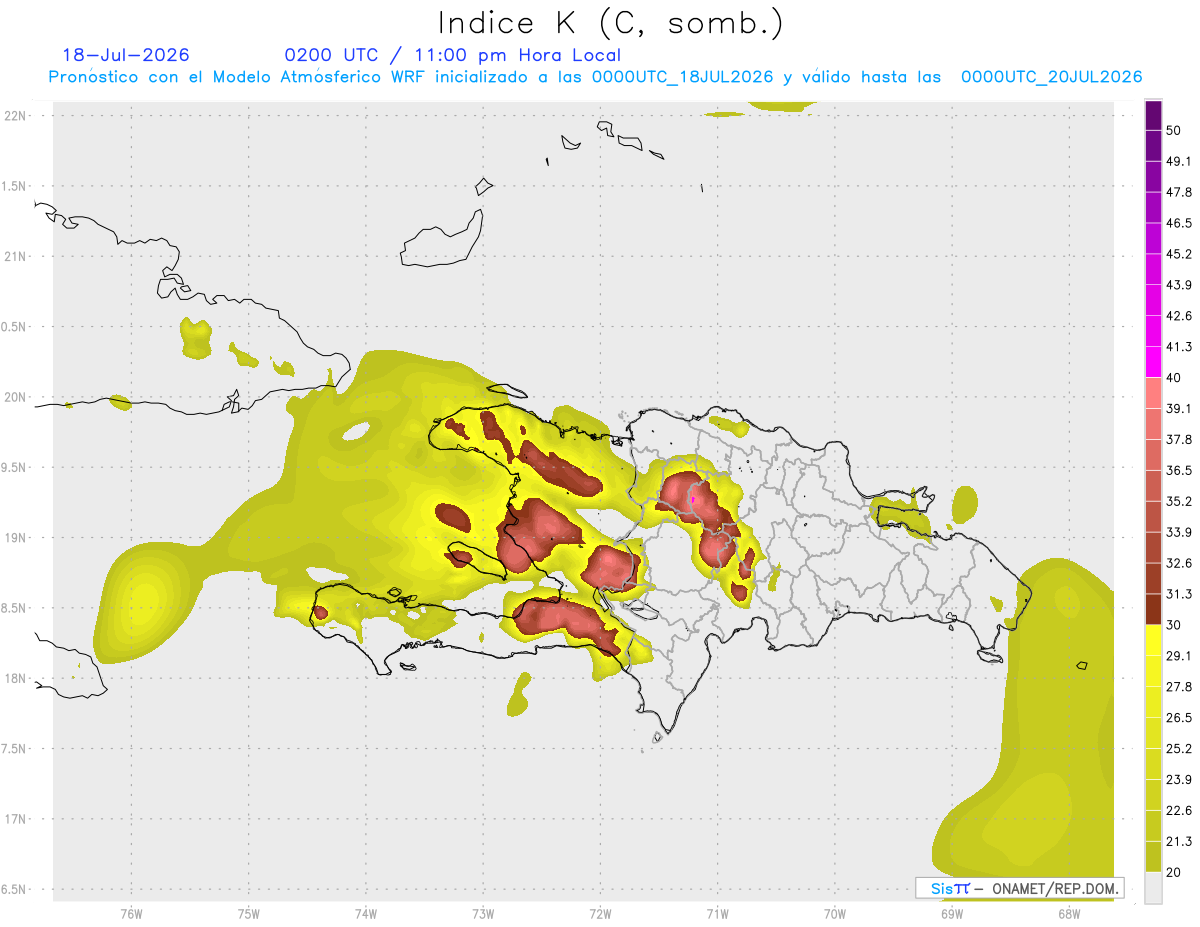Click the colorbar value "32.6"
The height and width of the screenshot is (927, 1200).
click(1178, 563)
